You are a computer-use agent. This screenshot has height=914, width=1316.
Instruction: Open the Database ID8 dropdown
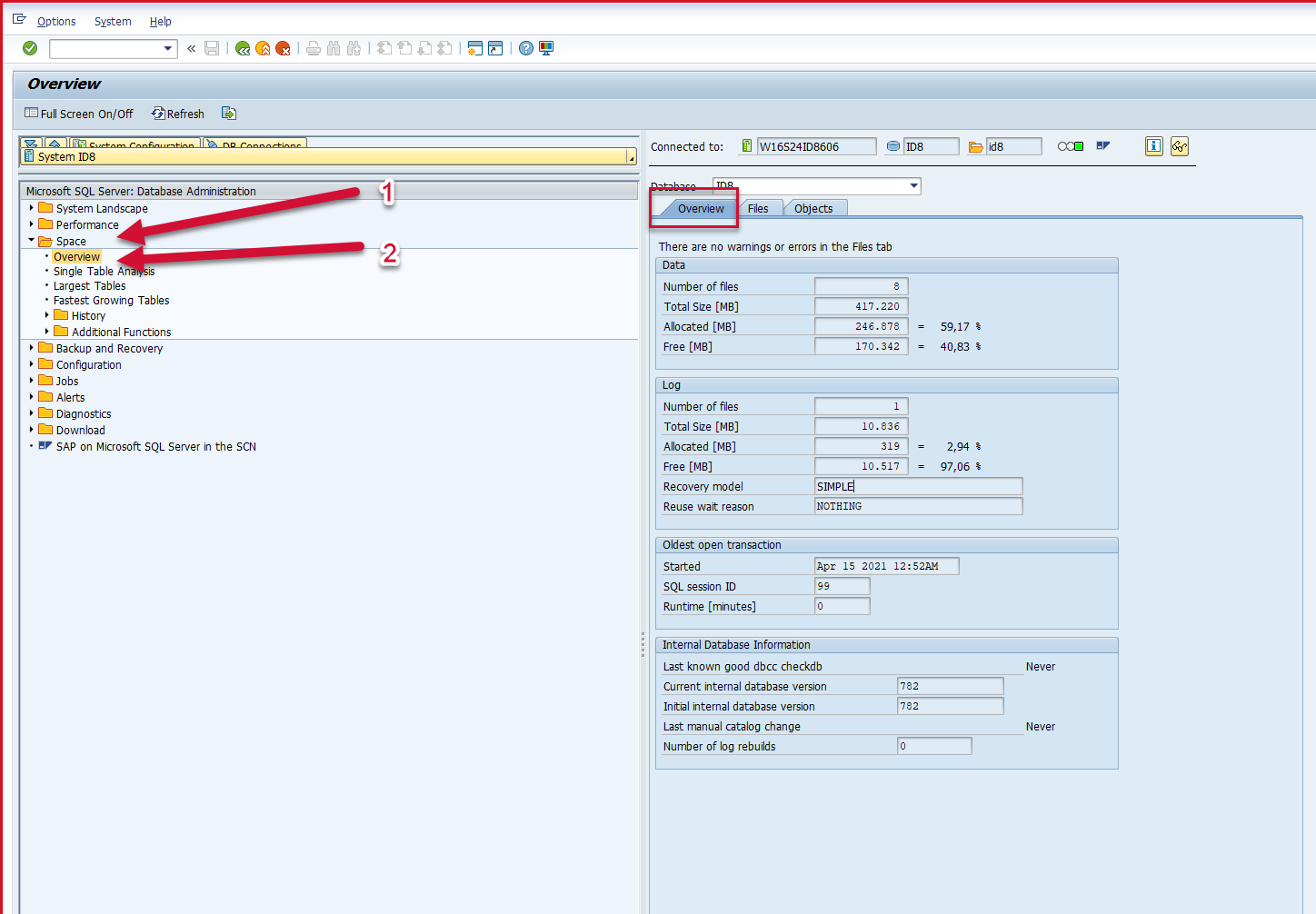pyautogui.click(x=913, y=186)
